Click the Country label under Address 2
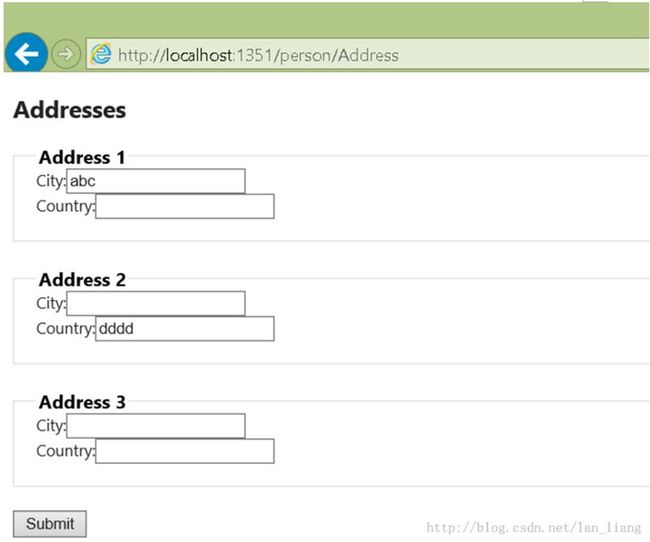This screenshot has height=542, width=650. (x=65, y=329)
